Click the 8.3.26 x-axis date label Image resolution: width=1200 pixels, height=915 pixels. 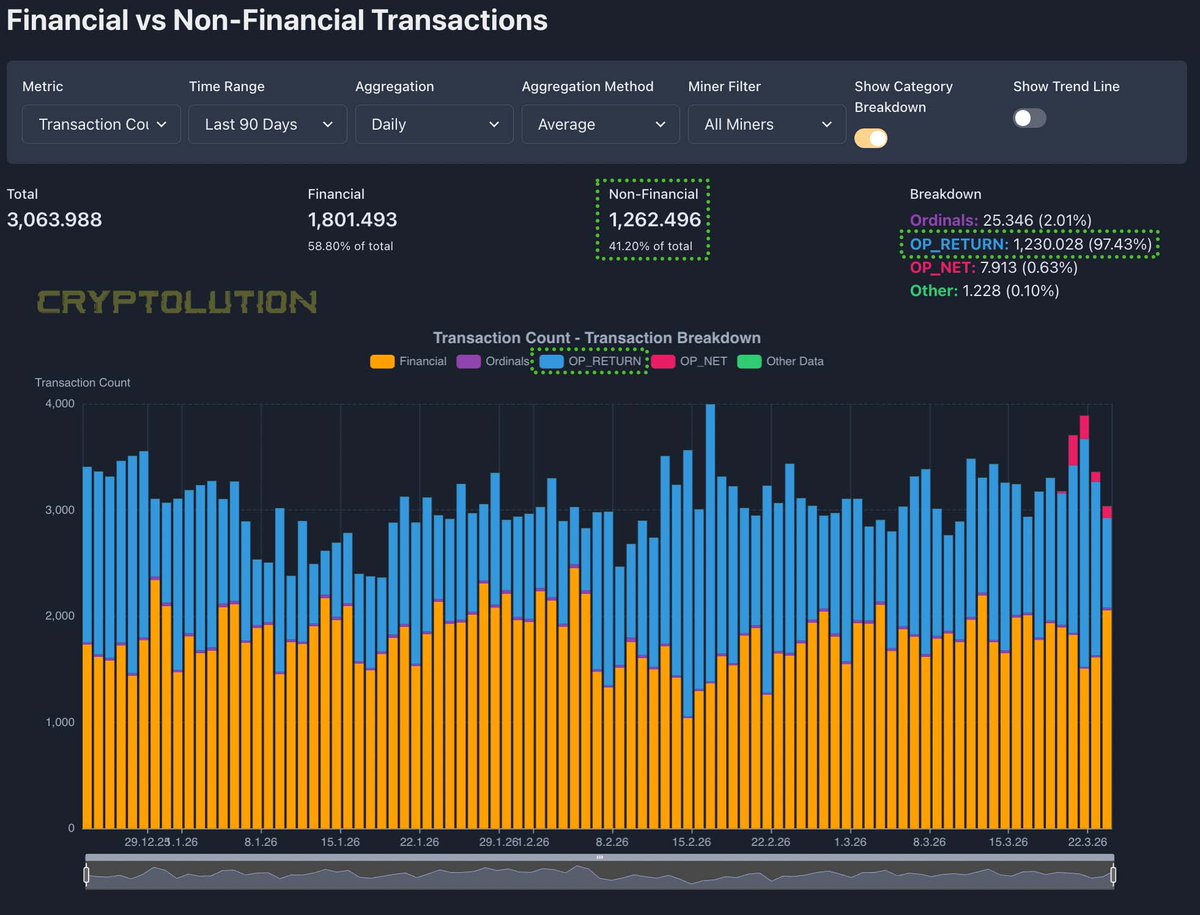(930, 842)
